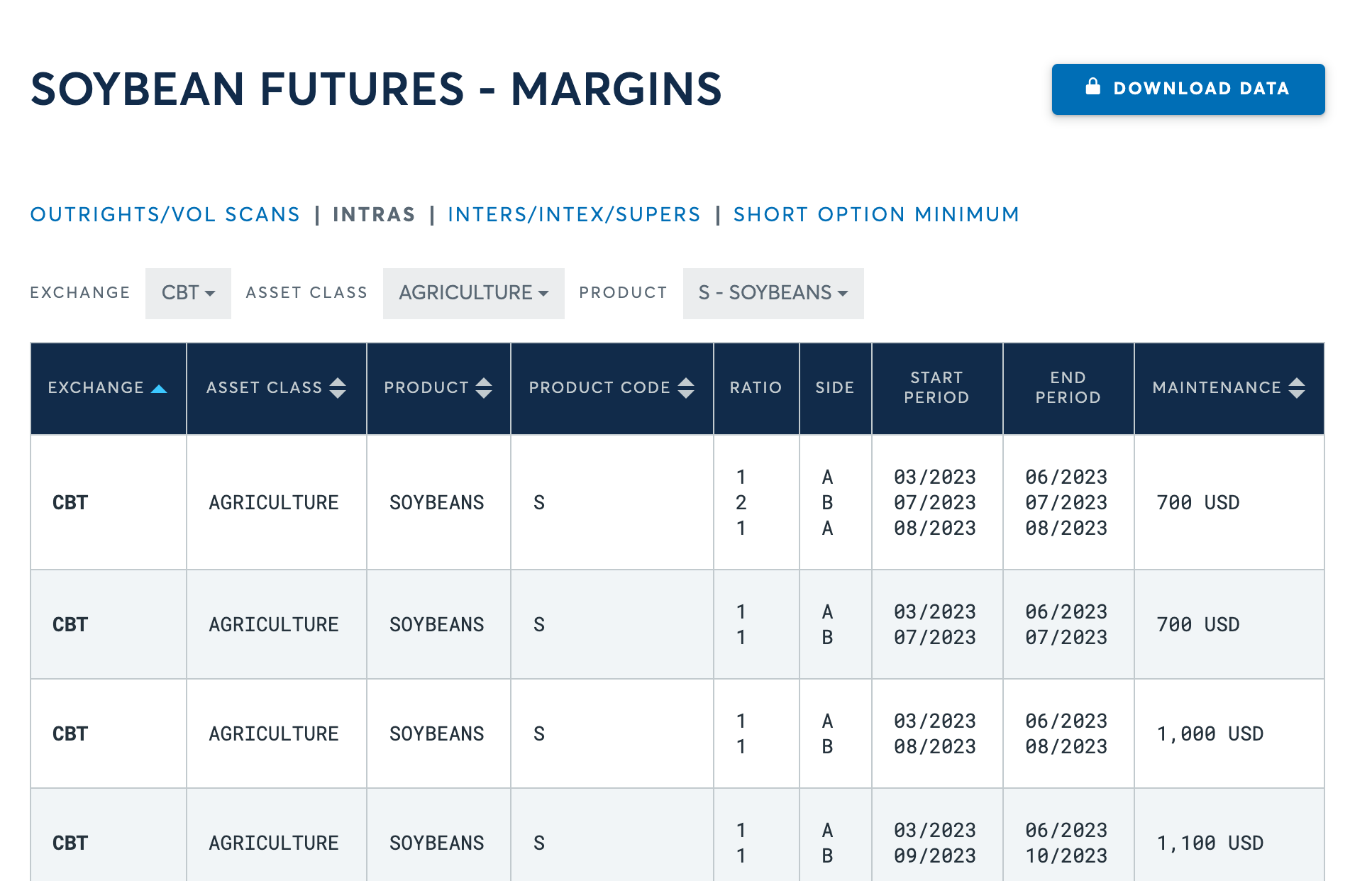Switch to Outrights/Vol Scans tab

tap(165, 214)
